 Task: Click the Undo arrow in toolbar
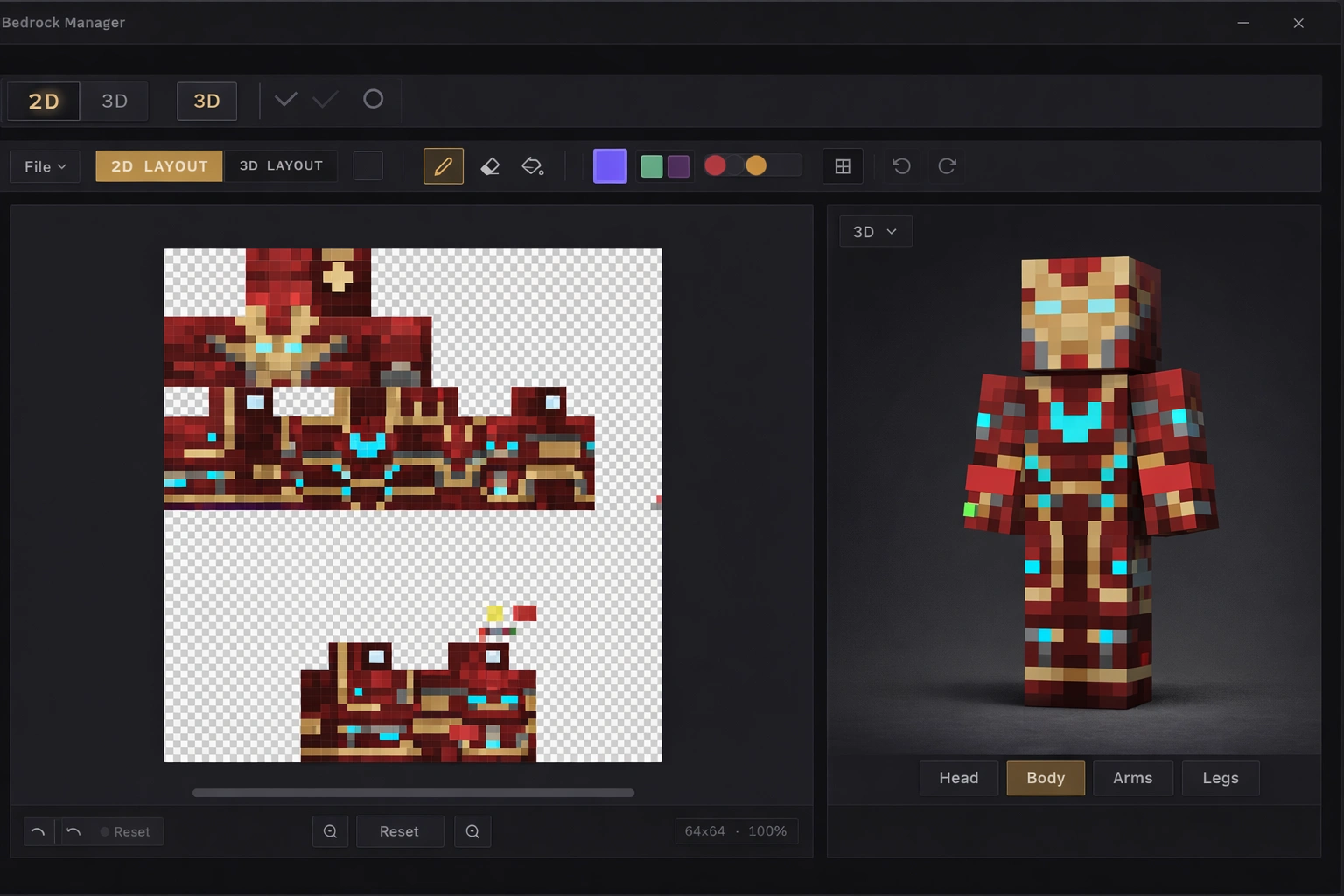(x=901, y=166)
